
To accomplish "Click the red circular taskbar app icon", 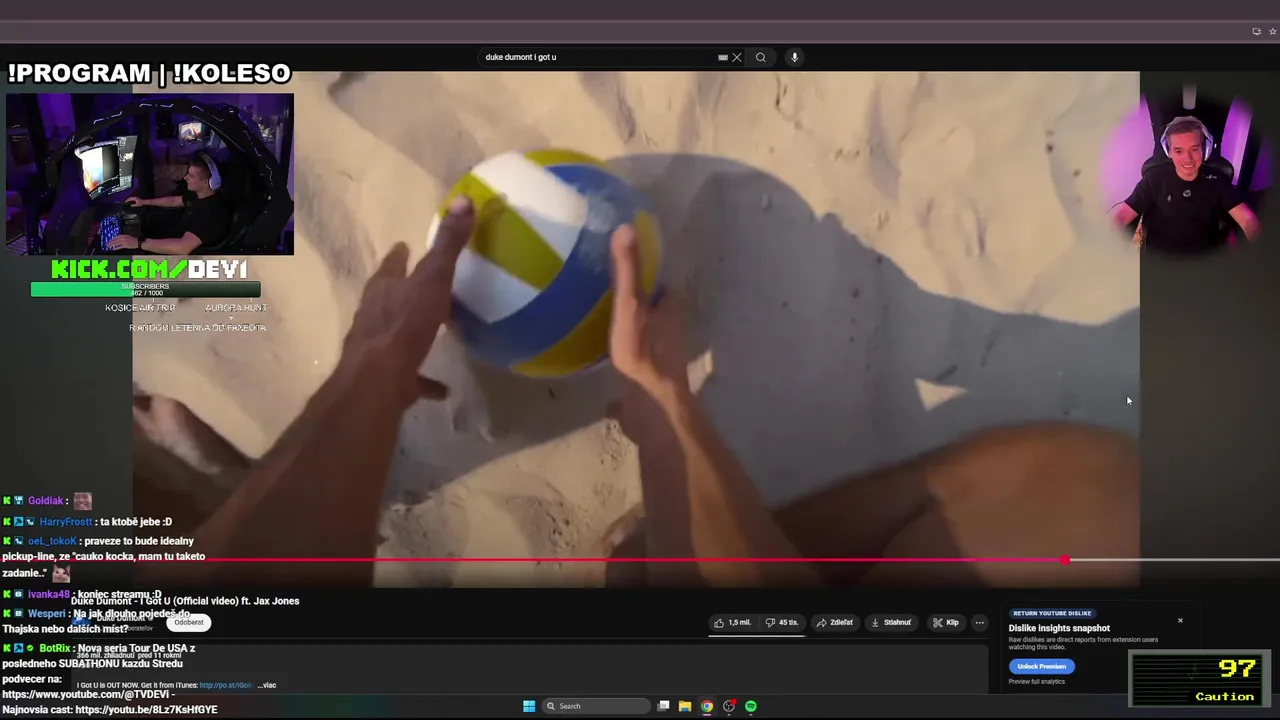I will coord(729,706).
